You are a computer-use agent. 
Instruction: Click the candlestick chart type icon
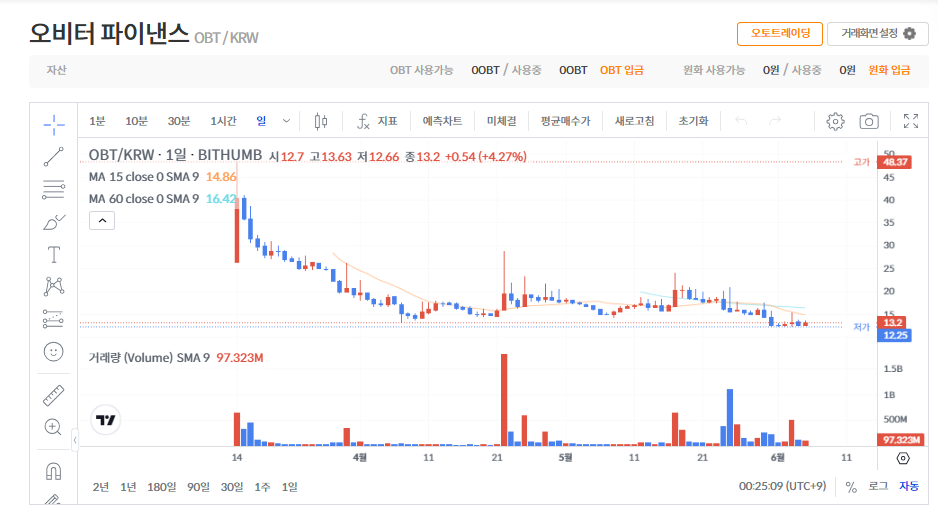[x=321, y=121]
